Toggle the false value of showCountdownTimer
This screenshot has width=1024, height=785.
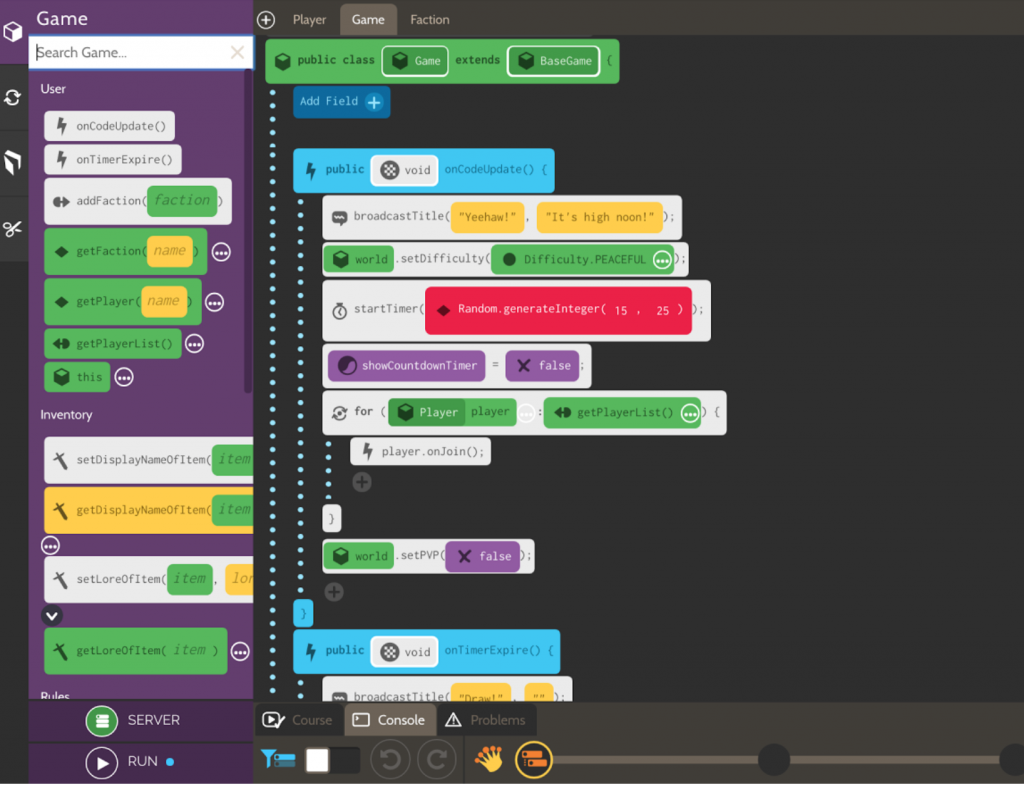click(x=543, y=366)
